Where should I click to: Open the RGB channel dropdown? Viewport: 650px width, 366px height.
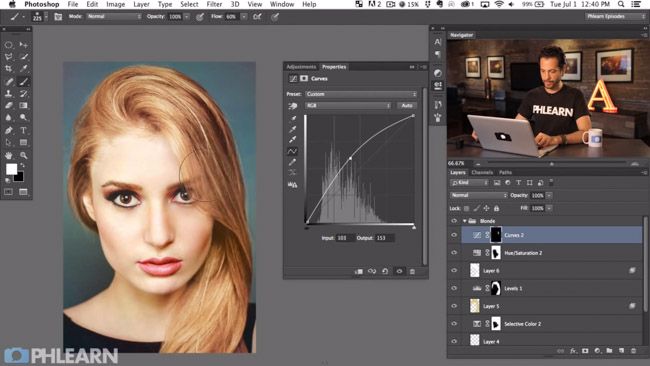point(348,106)
